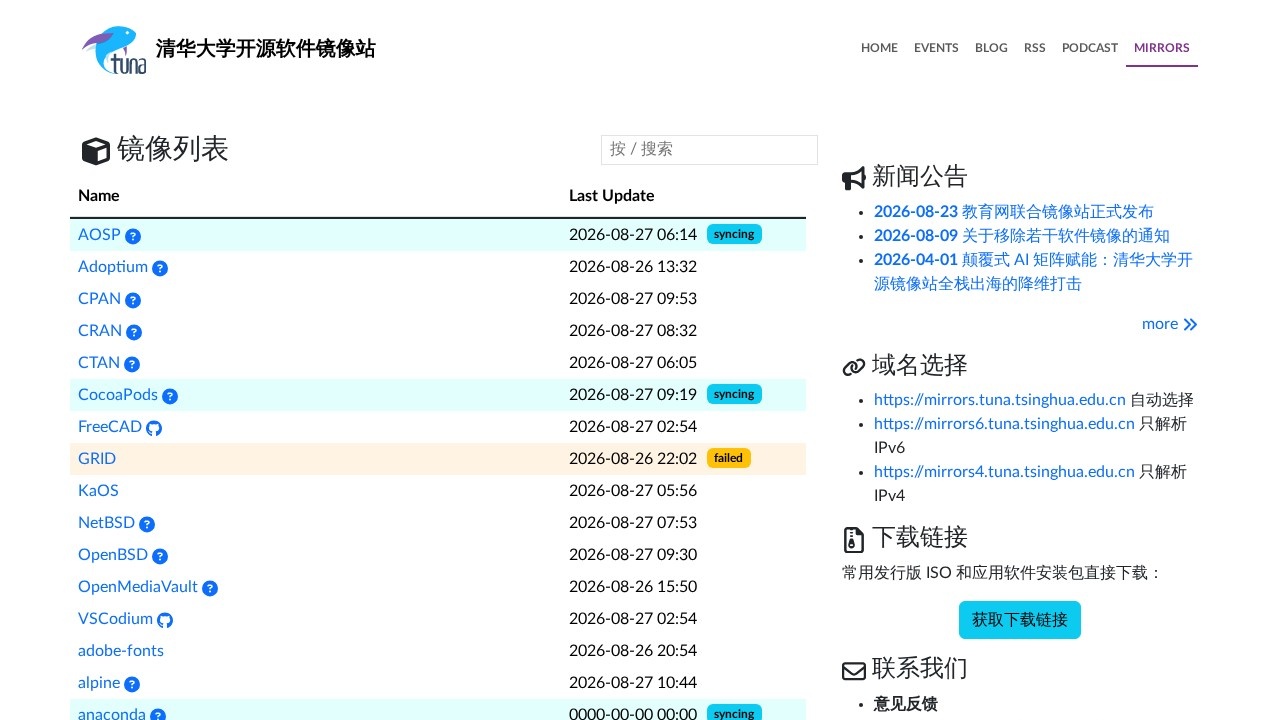This screenshot has width=1280, height=720.
Task: Click the TUNA logo image
Action: coord(114,50)
